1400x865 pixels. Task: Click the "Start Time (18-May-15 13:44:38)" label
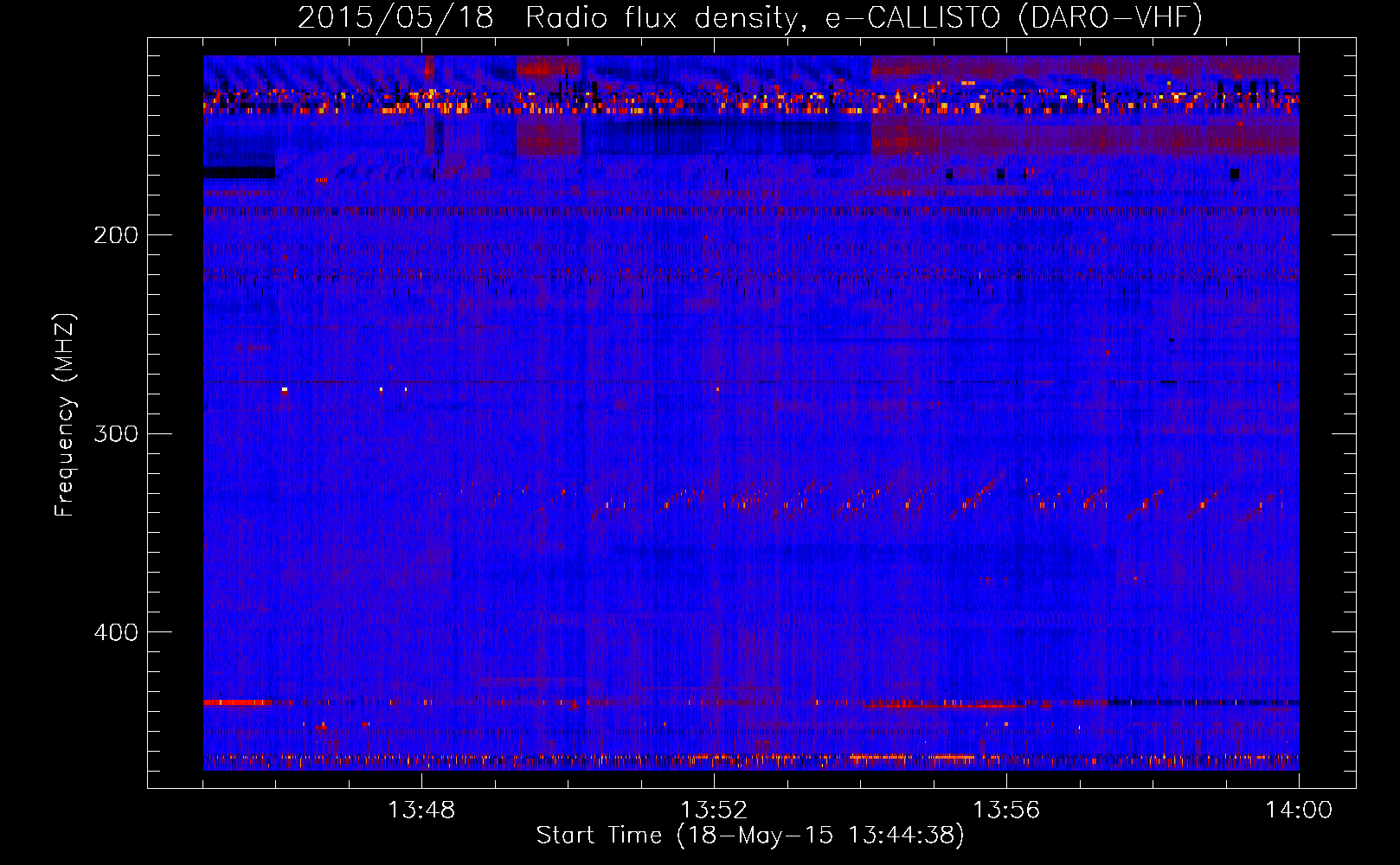750,836
